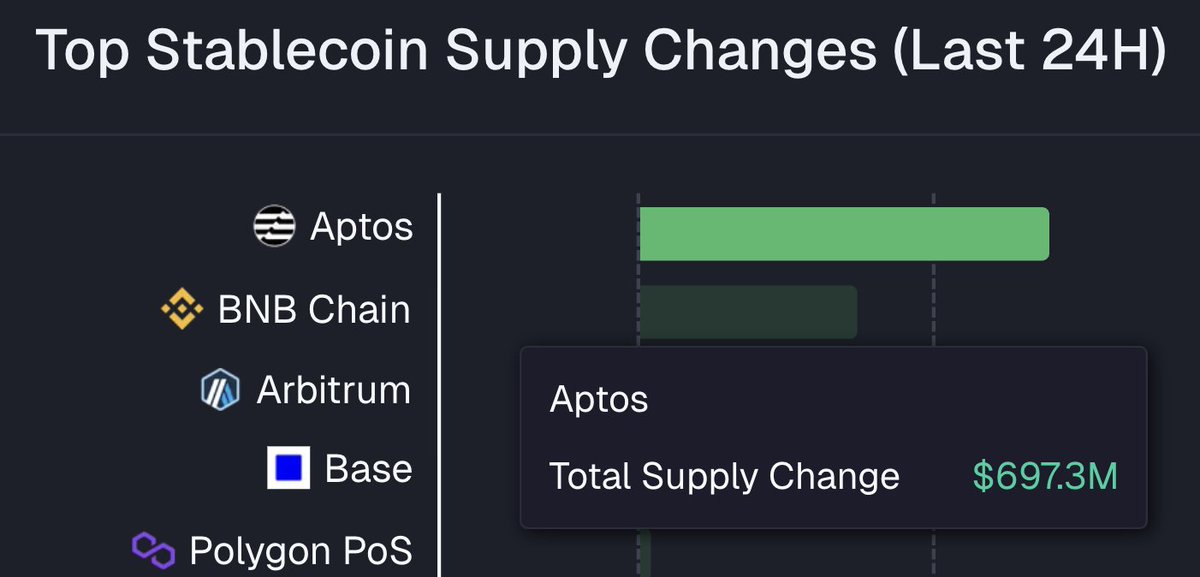
Task: Select the BNB Chain axis label text
Action: pos(314,309)
